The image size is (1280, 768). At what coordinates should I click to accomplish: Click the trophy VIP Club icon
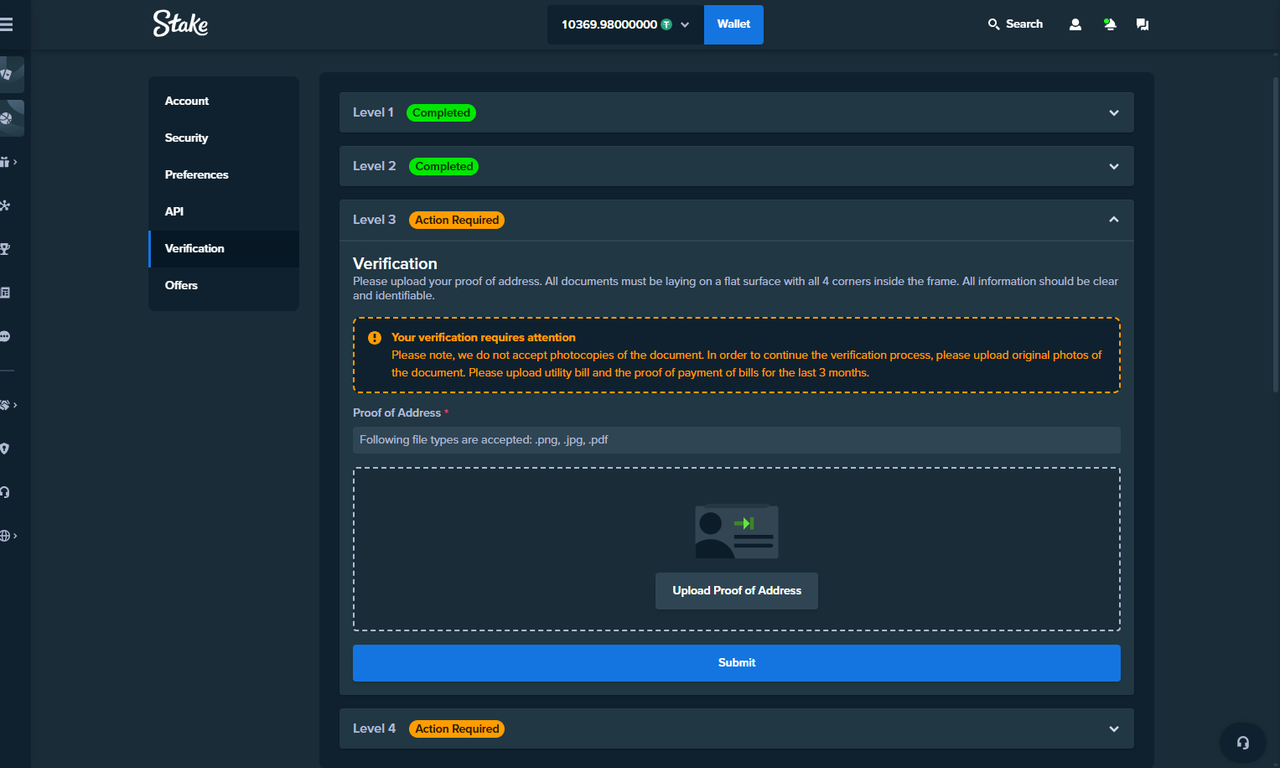[5, 249]
